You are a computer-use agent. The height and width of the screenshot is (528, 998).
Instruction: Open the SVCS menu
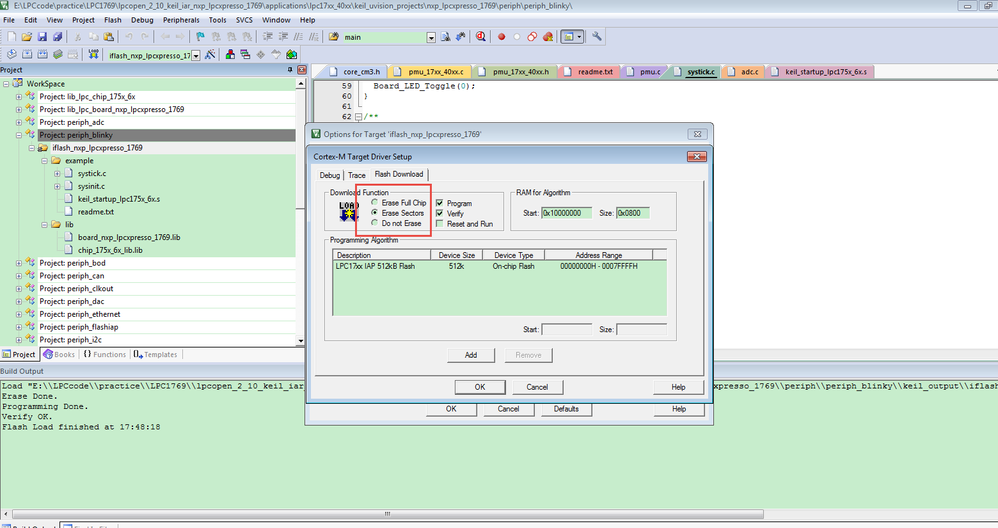pos(244,20)
